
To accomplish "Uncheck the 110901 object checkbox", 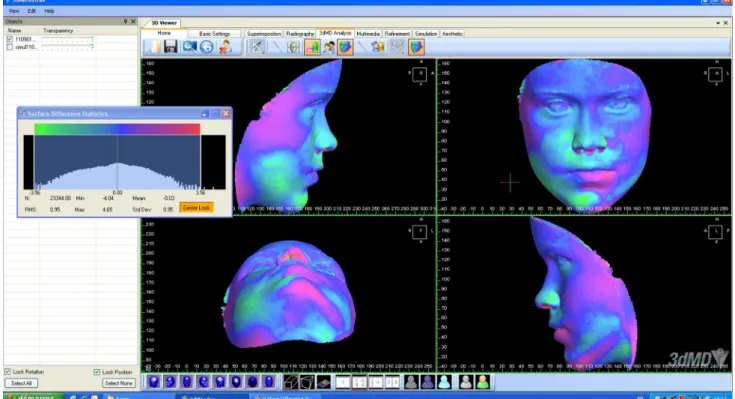I will click(9, 39).
